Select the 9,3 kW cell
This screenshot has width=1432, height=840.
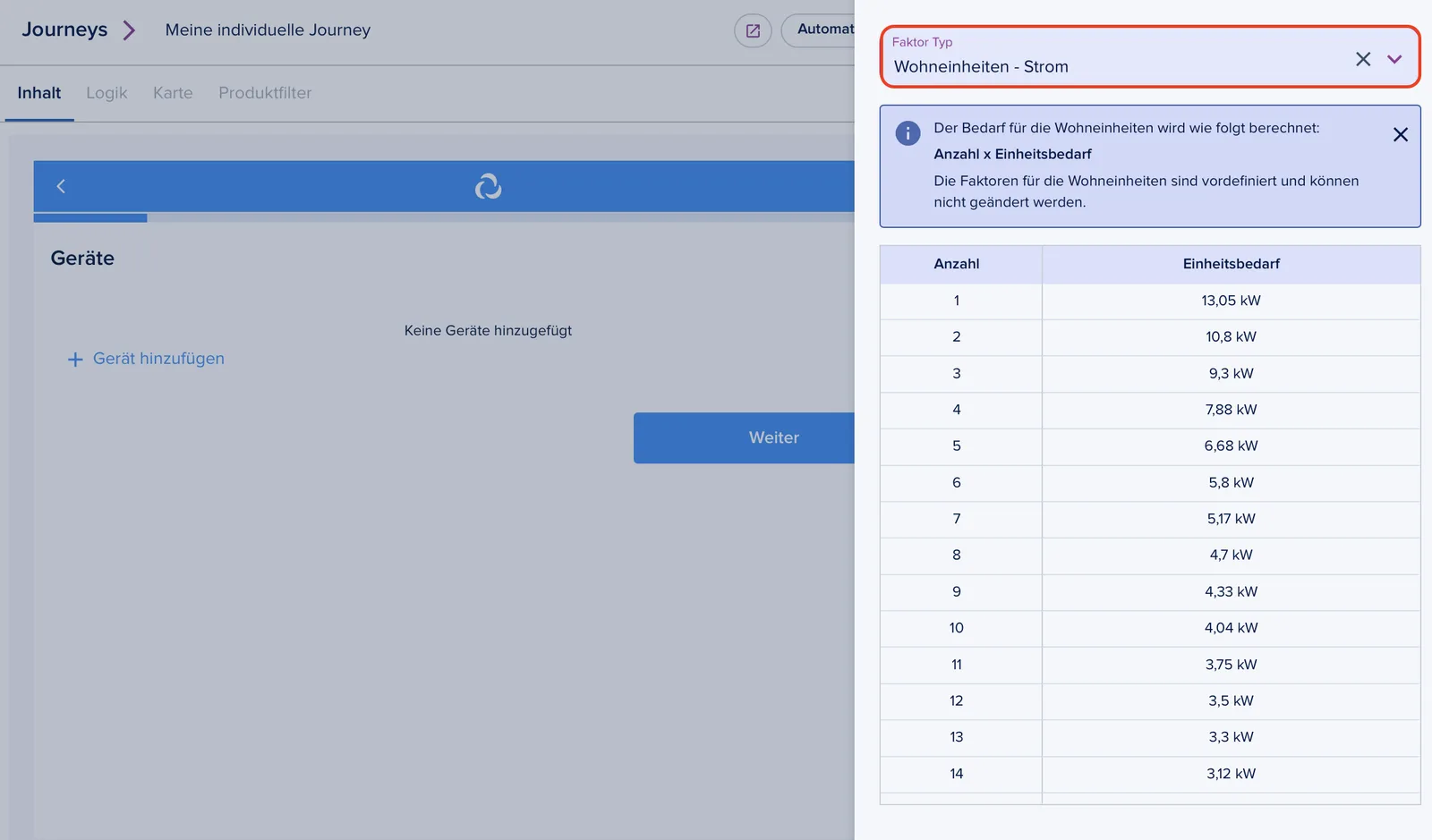[x=1231, y=374]
